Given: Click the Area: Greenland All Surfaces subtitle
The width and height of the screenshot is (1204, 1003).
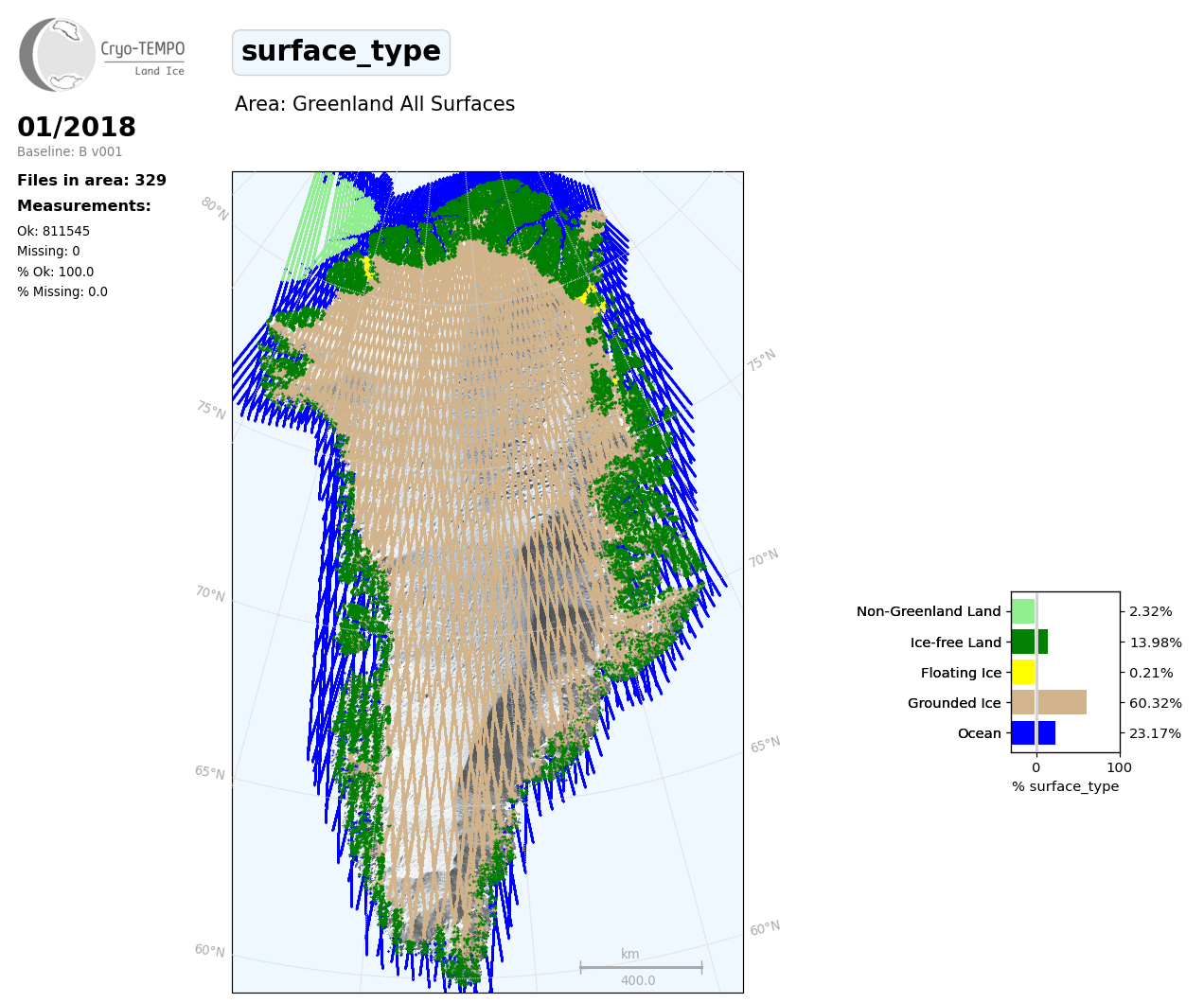Looking at the screenshot, I should pyautogui.click(x=375, y=104).
